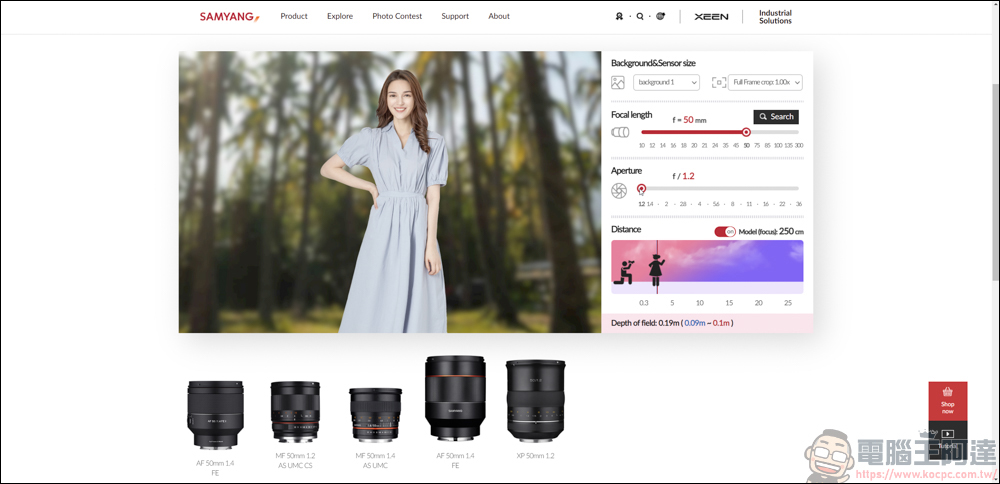
Task: Click the 35 mark on focal length scale
Action: 725,145
